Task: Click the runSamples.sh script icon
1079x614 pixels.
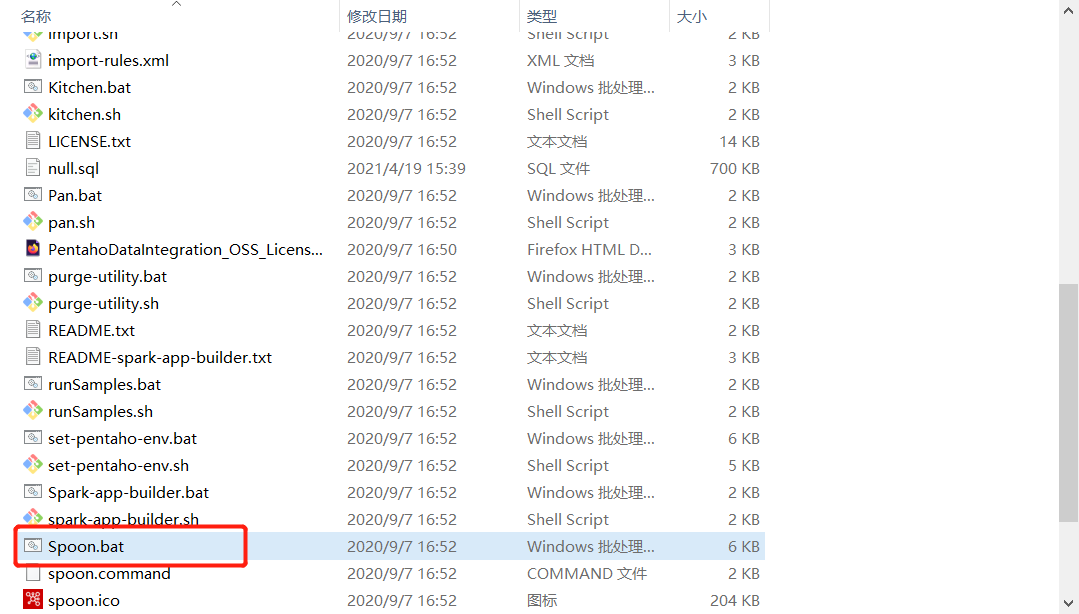Action: [32, 411]
